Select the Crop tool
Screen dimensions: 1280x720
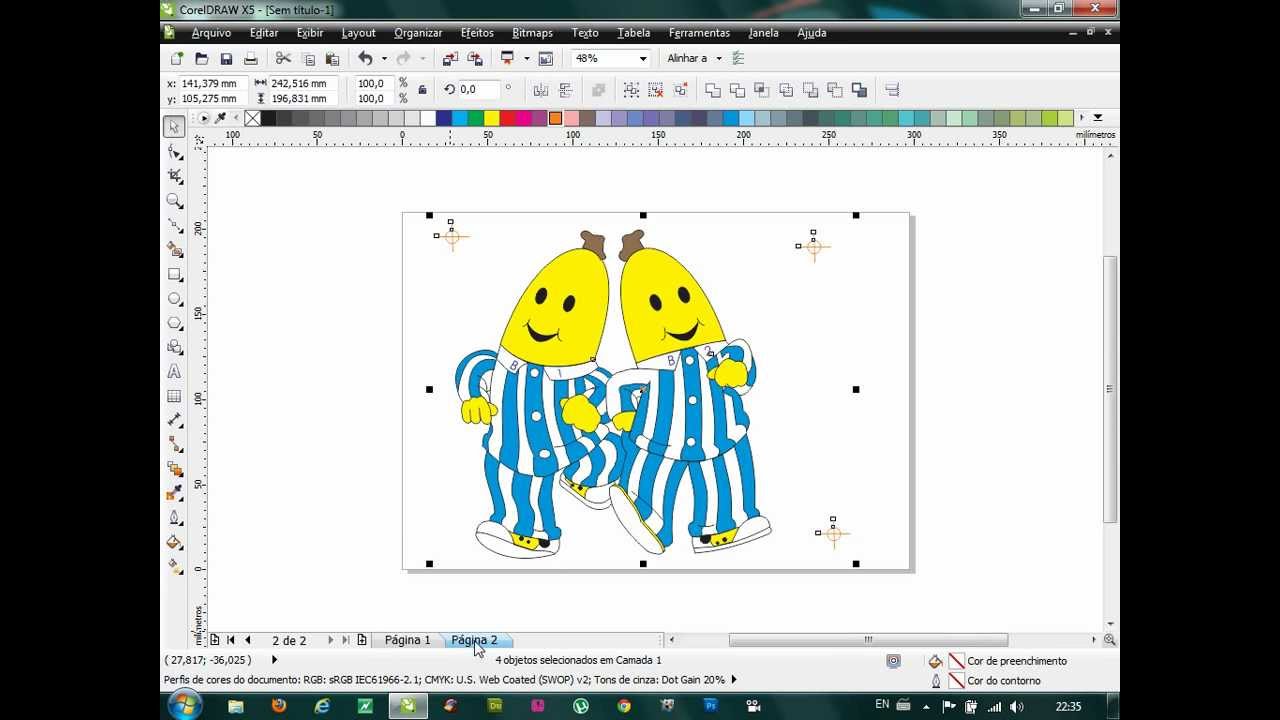pyautogui.click(x=174, y=176)
